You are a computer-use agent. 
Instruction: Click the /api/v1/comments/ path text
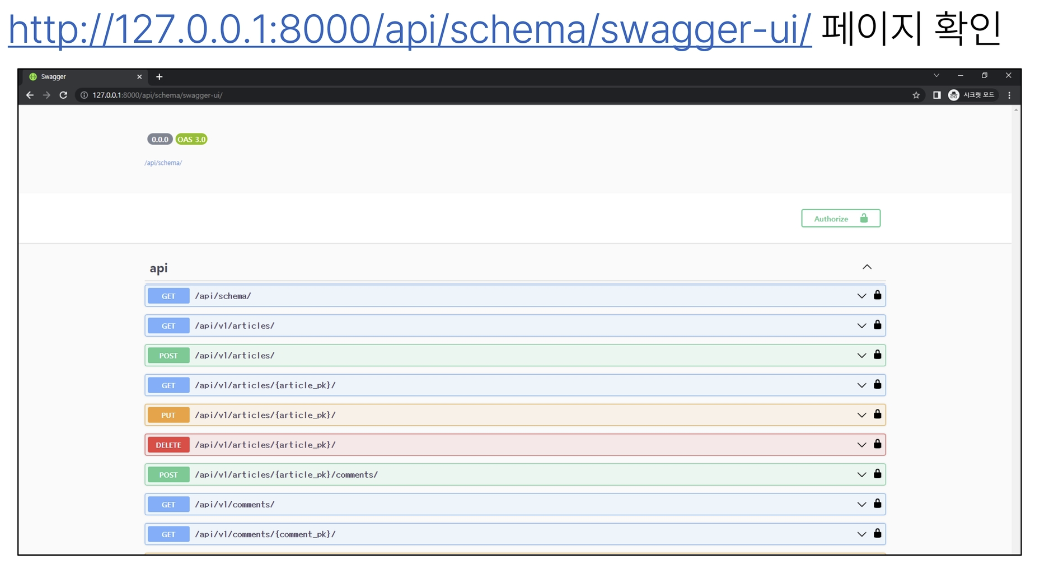(x=235, y=505)
